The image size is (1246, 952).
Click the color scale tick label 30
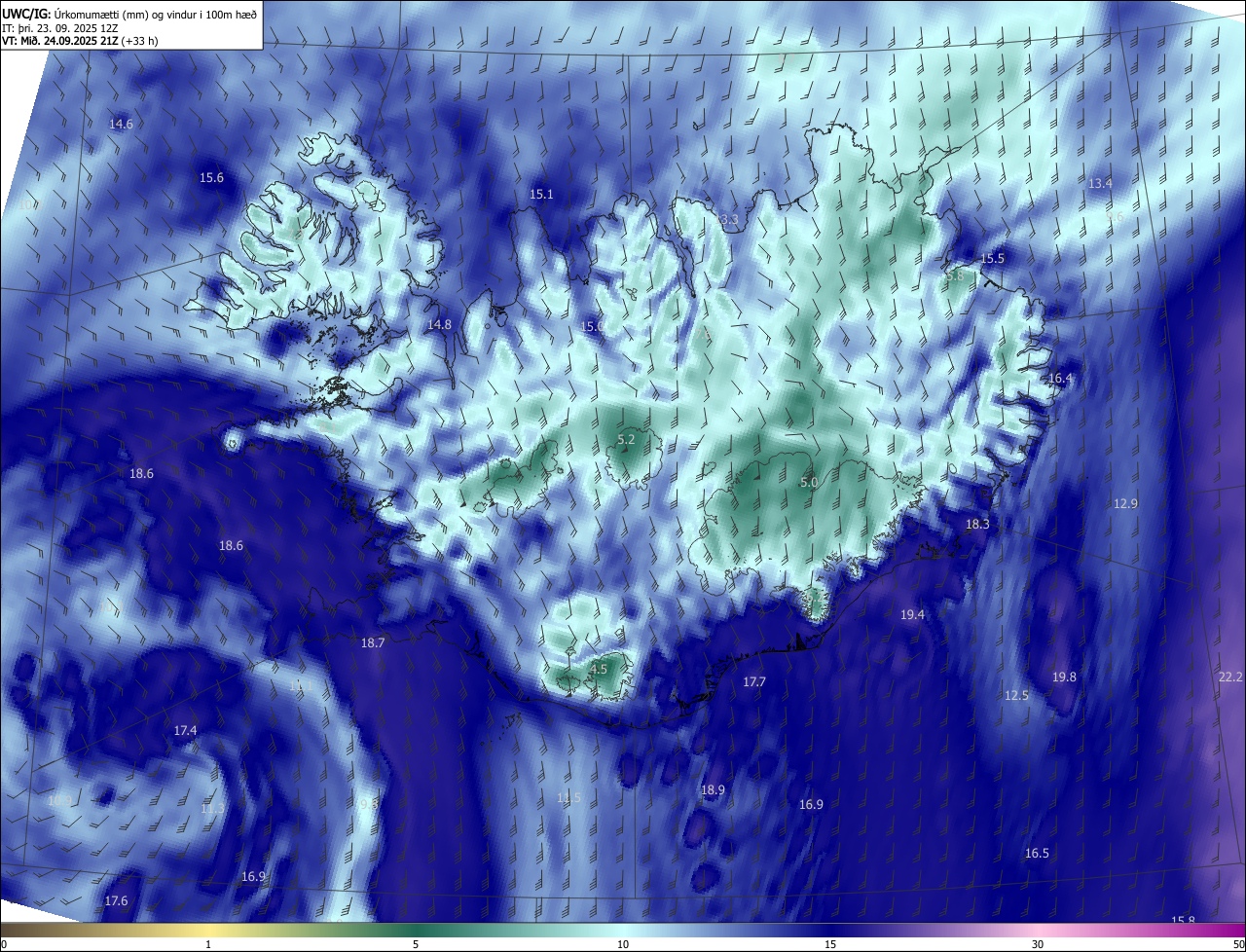click(1038, 944)
